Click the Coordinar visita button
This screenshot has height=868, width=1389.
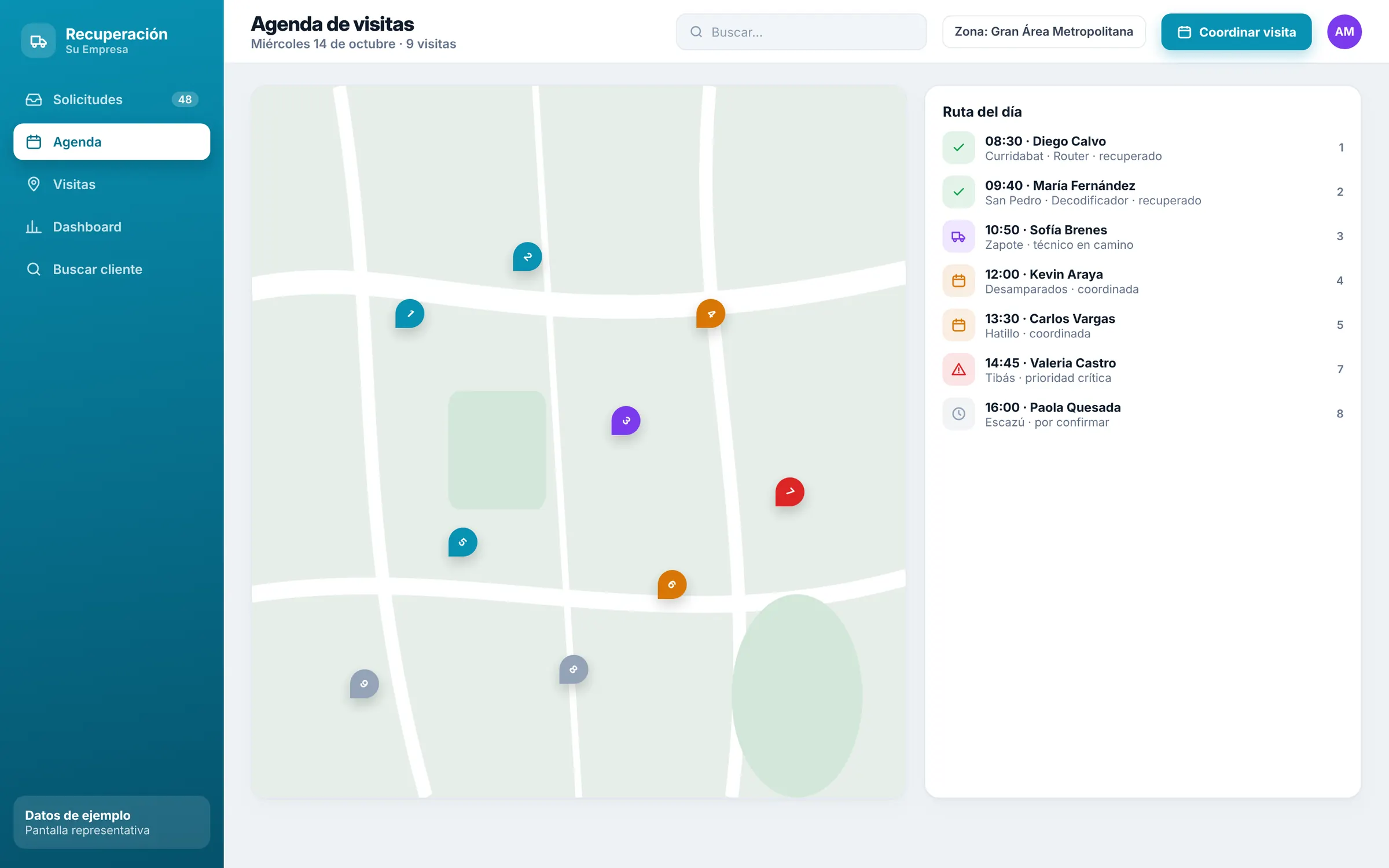click(1236, 32)
